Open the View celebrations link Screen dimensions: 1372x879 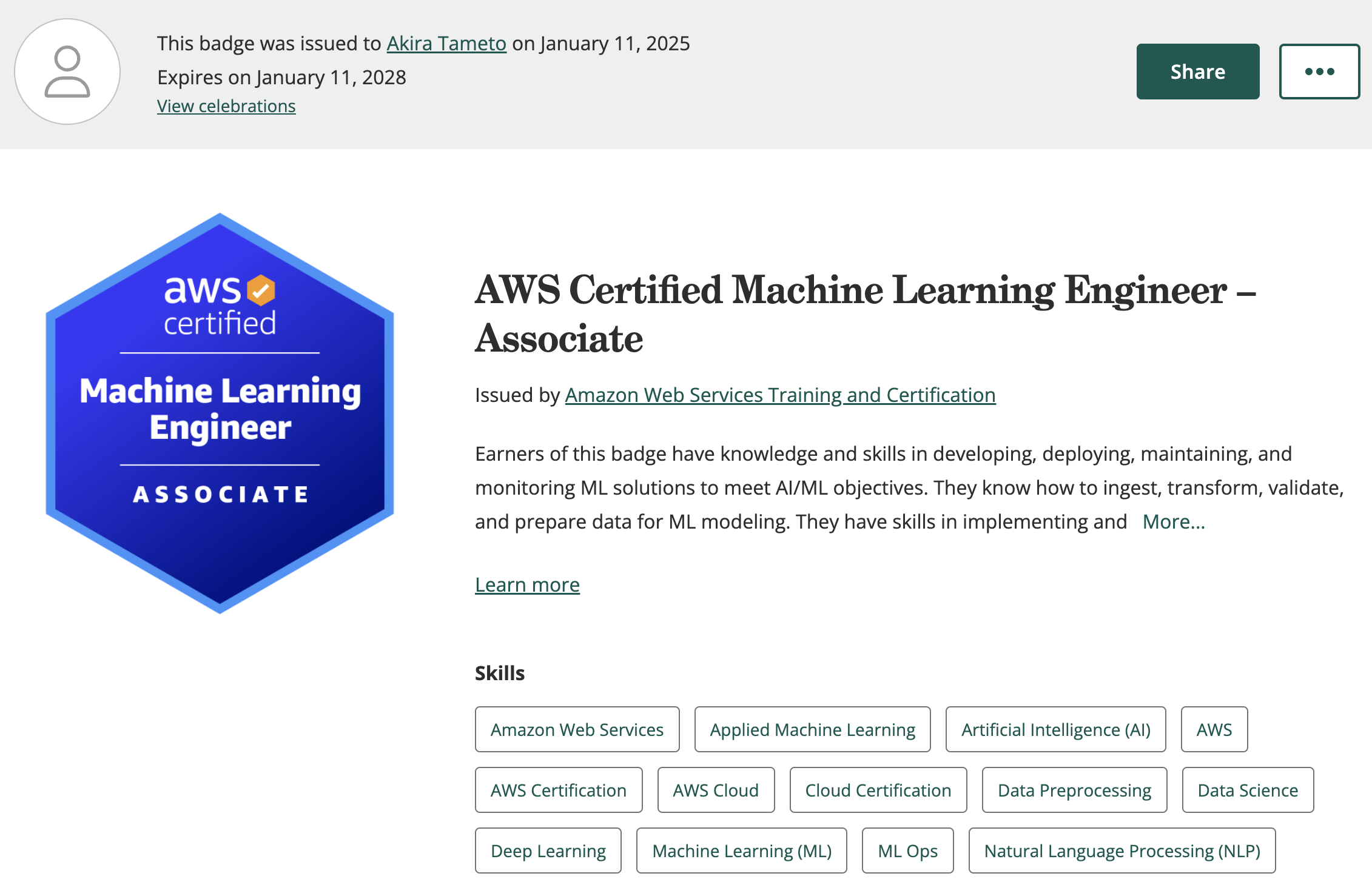[226, 106]
